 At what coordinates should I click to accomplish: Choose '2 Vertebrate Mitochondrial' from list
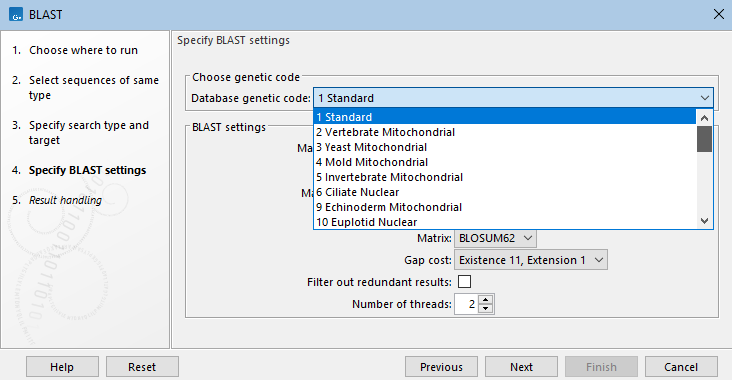point(505,132)
